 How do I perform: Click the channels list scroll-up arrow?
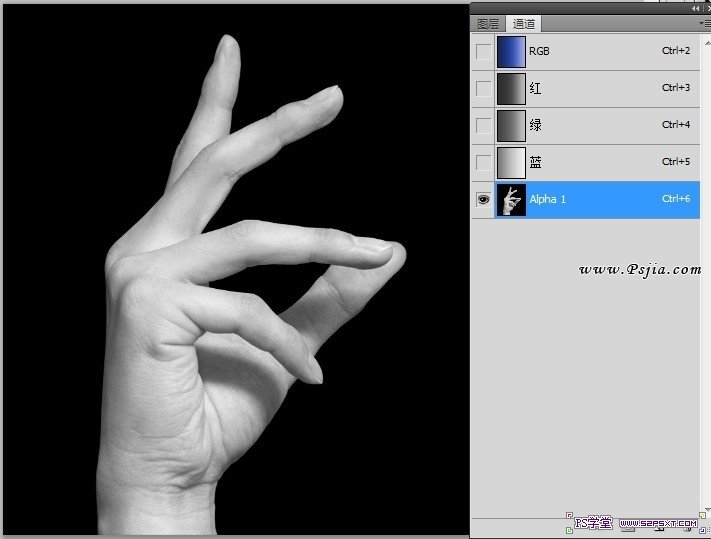[x=707, y=43]
